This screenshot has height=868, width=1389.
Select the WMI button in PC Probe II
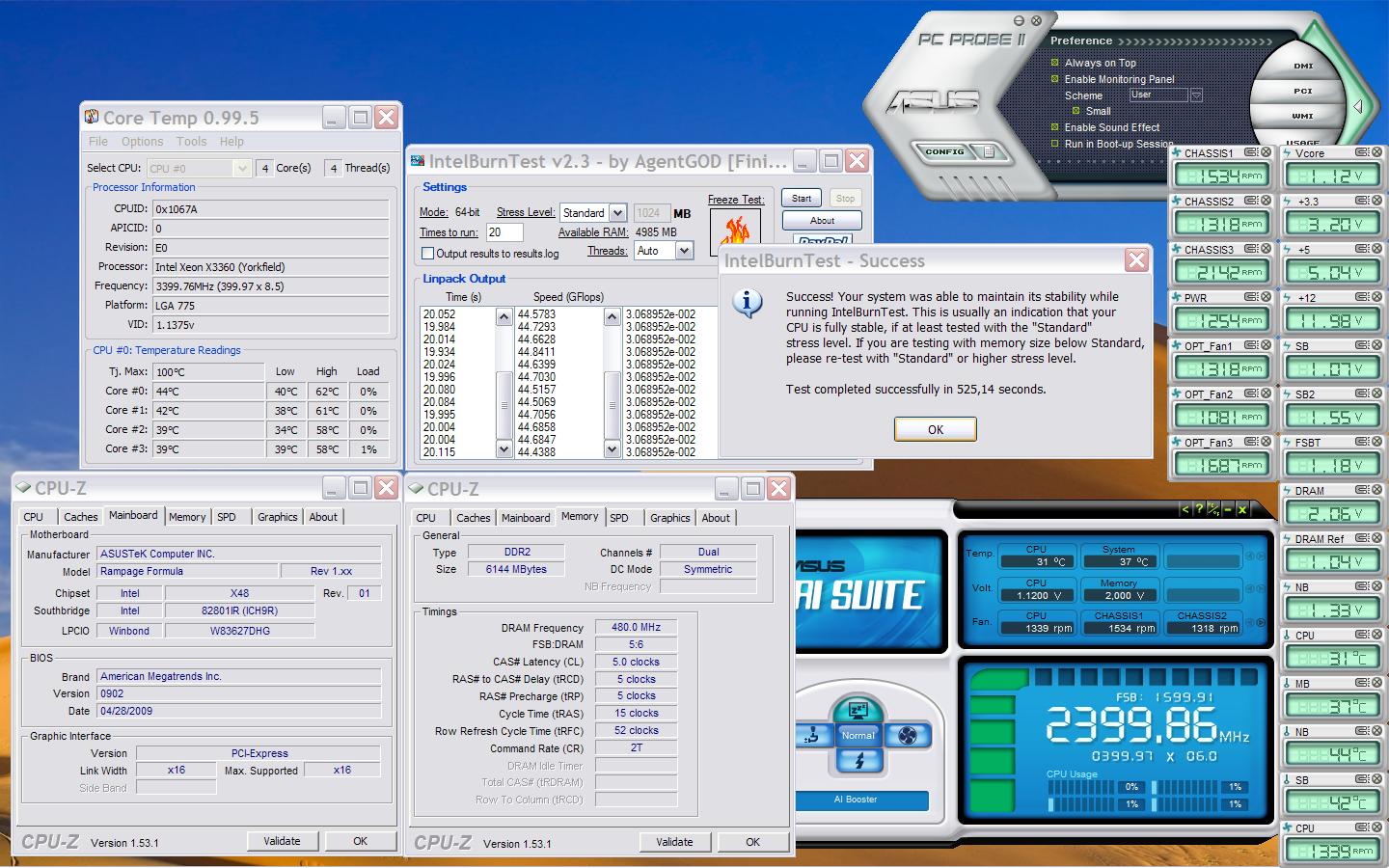1303,116
